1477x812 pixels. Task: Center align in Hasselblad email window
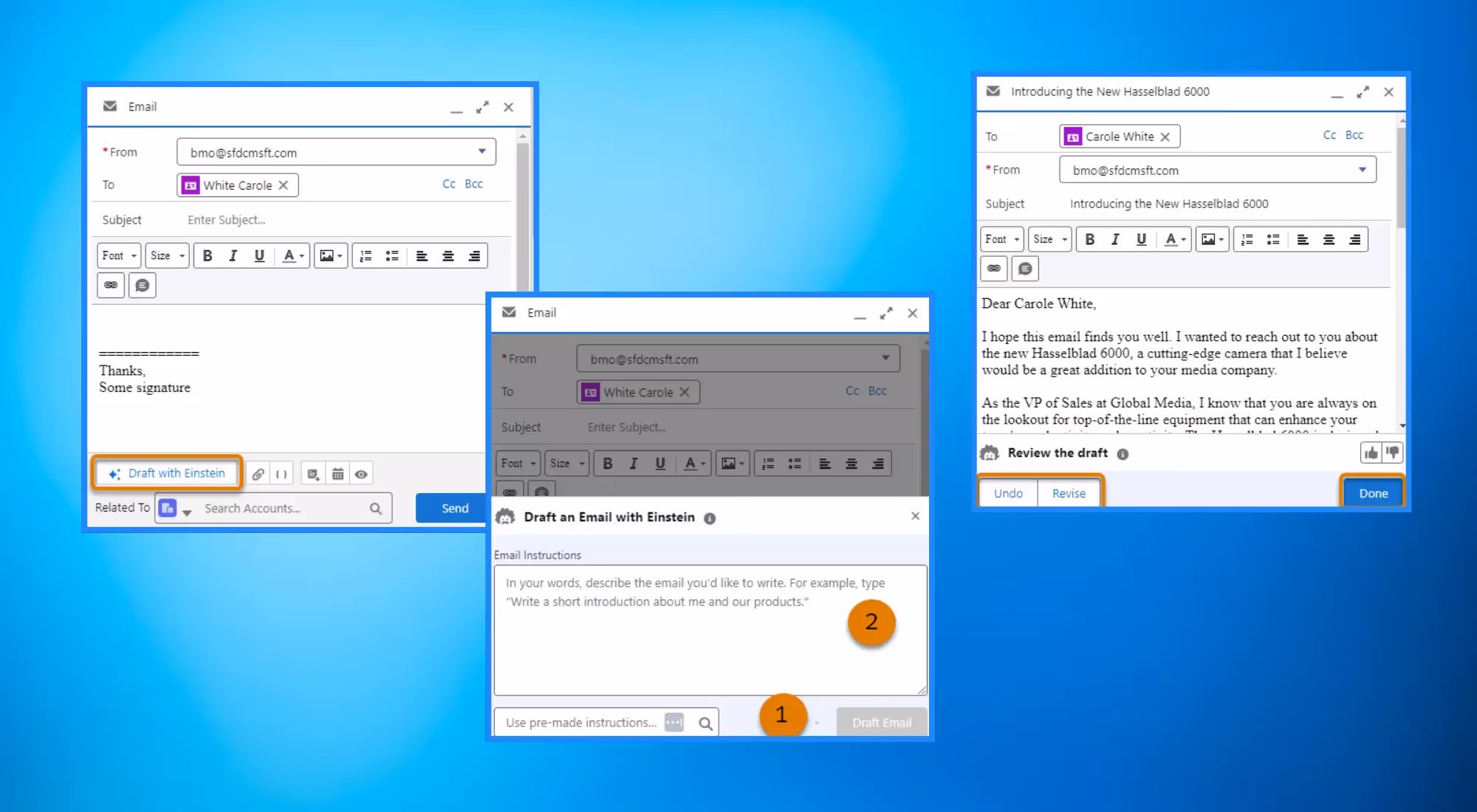coord(1329,239)
